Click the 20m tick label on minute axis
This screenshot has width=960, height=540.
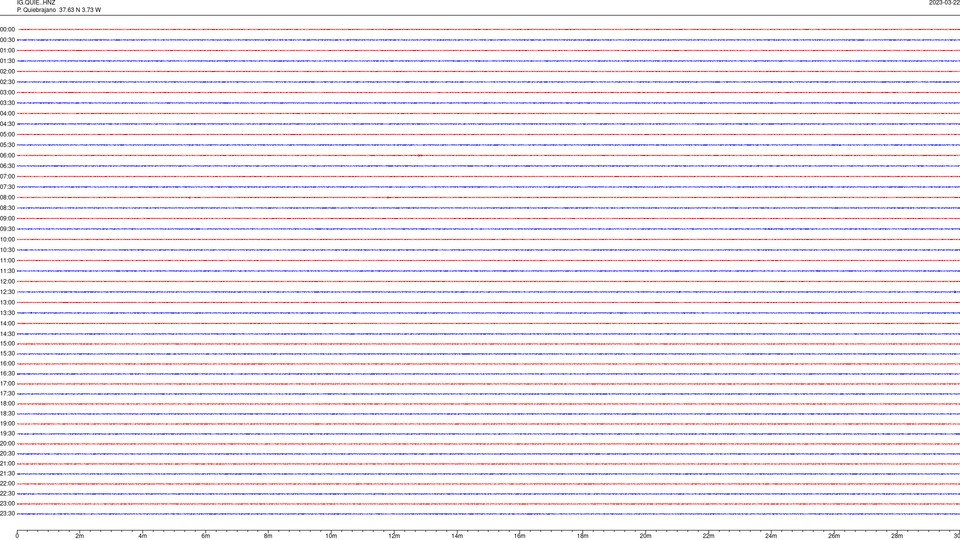click(645, 536)
